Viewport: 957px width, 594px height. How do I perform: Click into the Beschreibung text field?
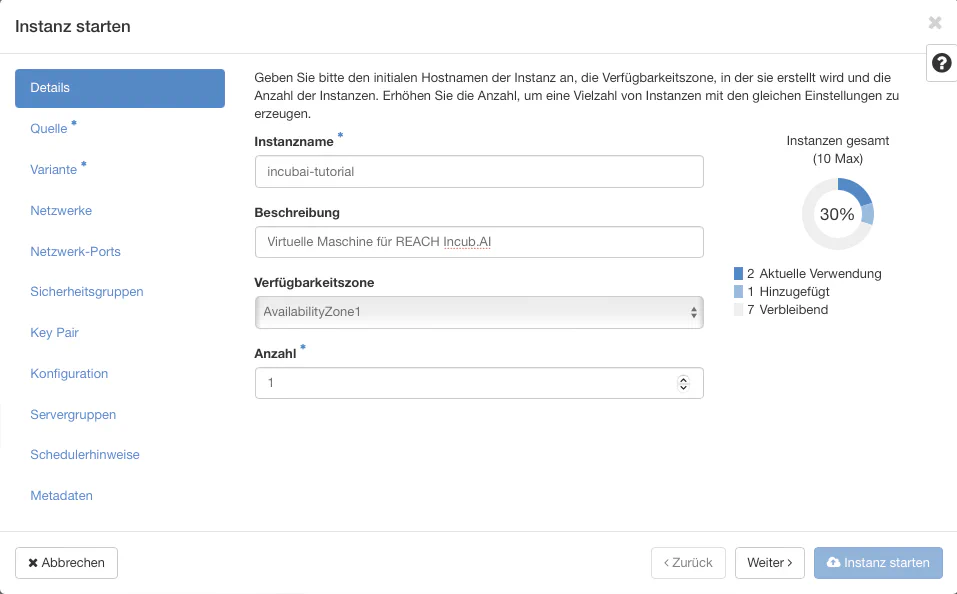click(479, 242)
